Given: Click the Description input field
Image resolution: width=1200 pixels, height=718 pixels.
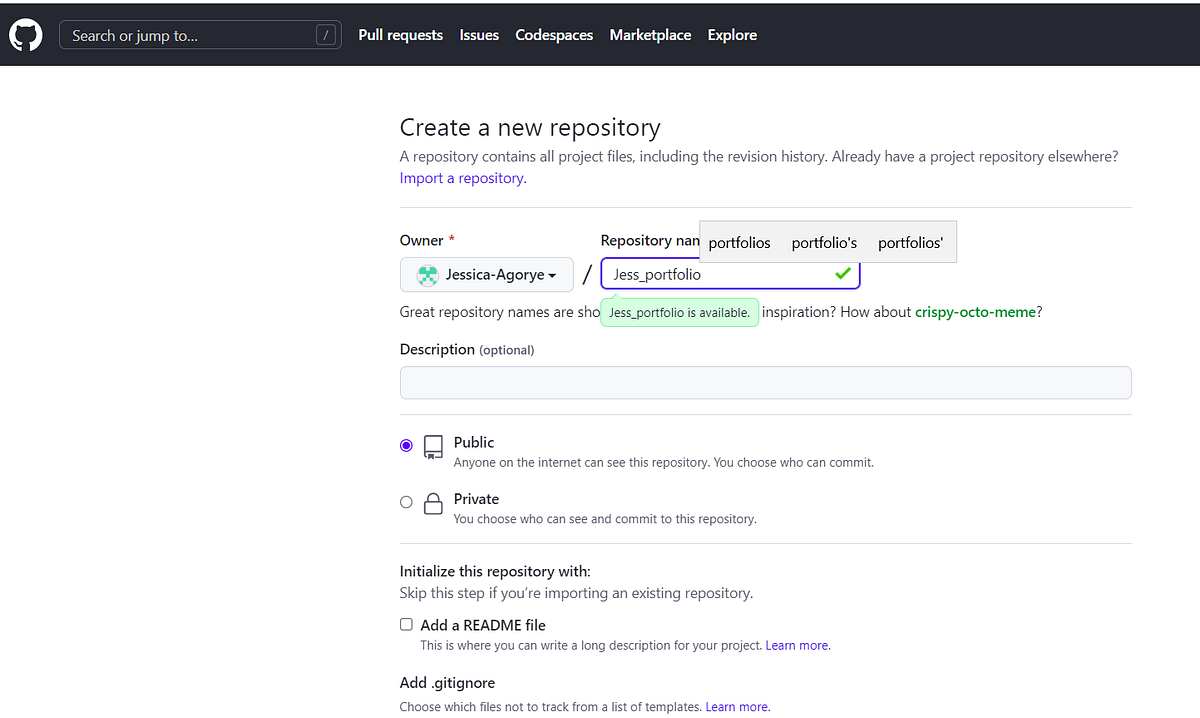Looking at the screenshot, I should tap(765, 382).
